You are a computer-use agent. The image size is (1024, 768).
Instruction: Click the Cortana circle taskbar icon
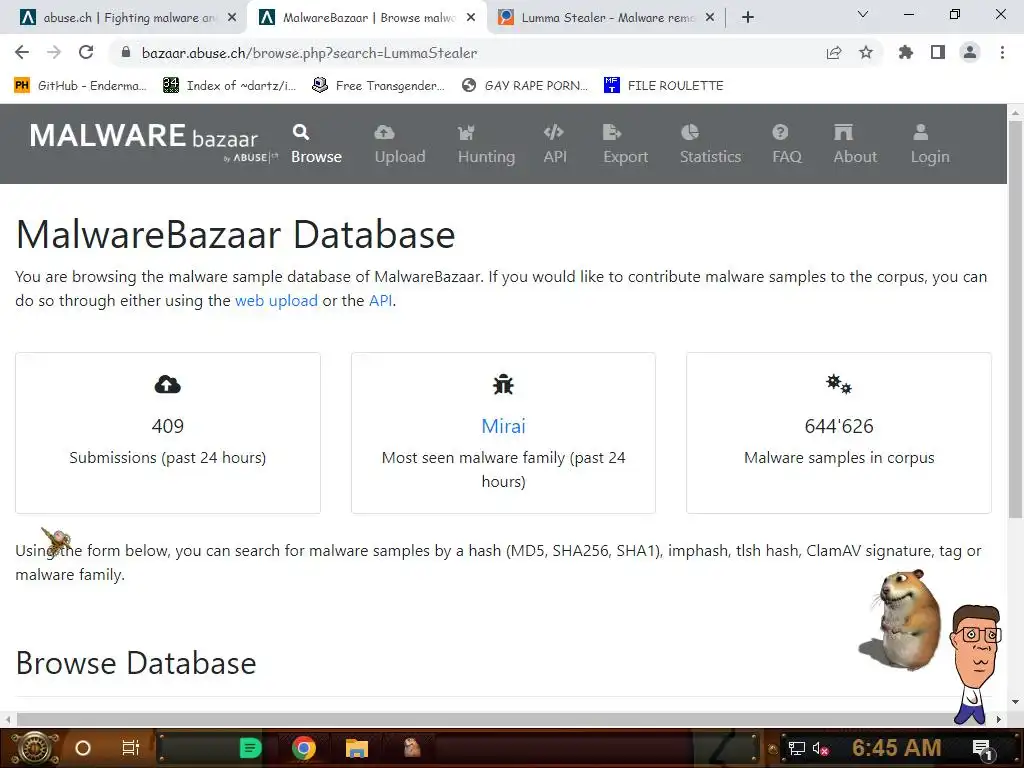click(x=83, y=748)
